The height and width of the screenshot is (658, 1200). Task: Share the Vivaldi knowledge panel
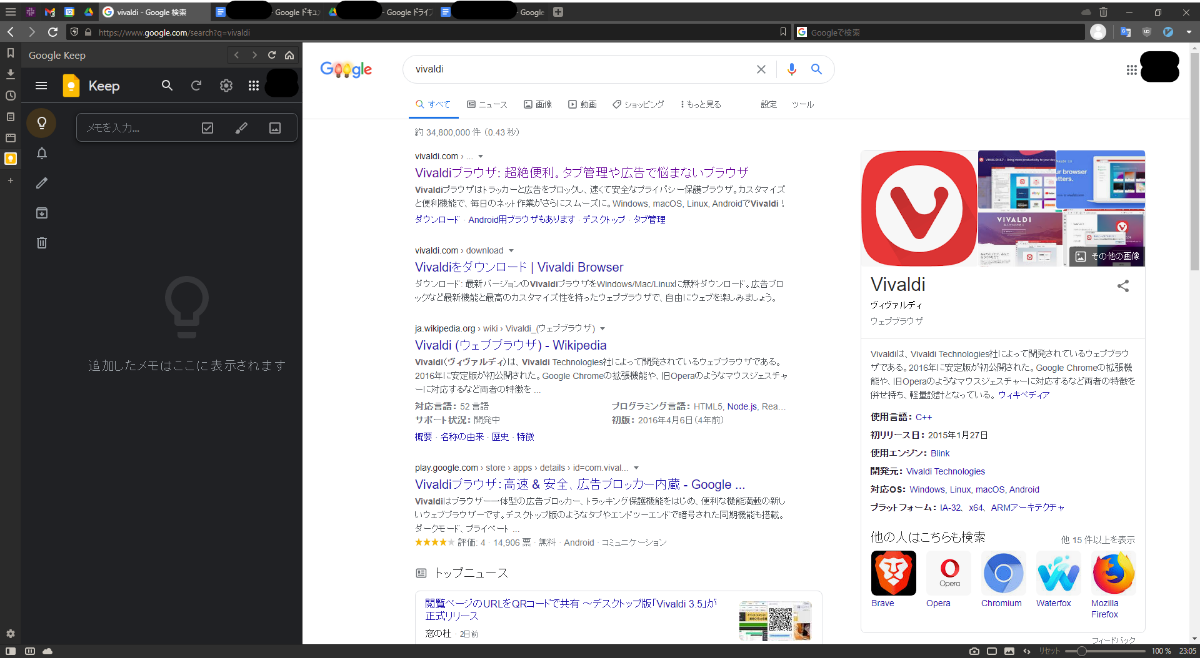[x=1123, y=286]
